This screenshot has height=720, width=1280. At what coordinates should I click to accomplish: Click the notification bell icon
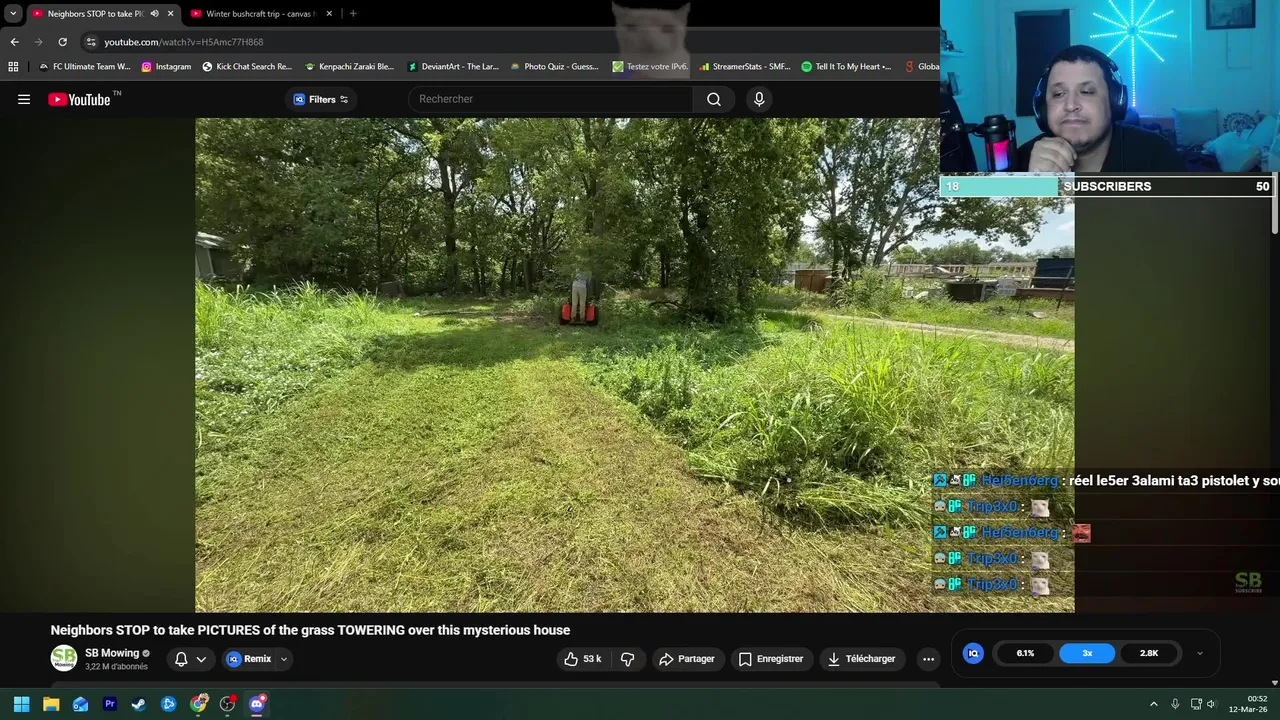tap(181, 659)
